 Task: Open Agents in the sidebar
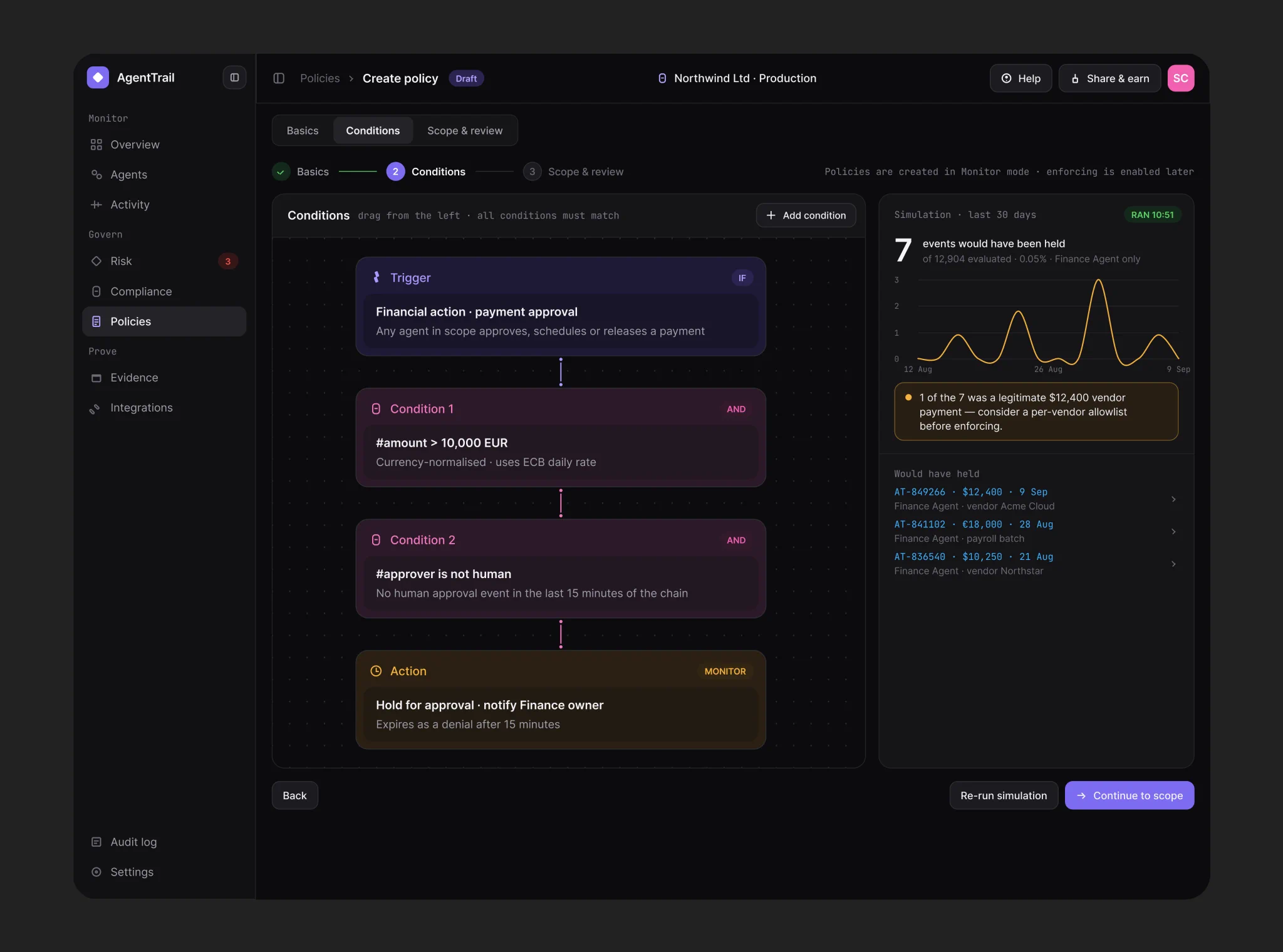tap(164, 175)
